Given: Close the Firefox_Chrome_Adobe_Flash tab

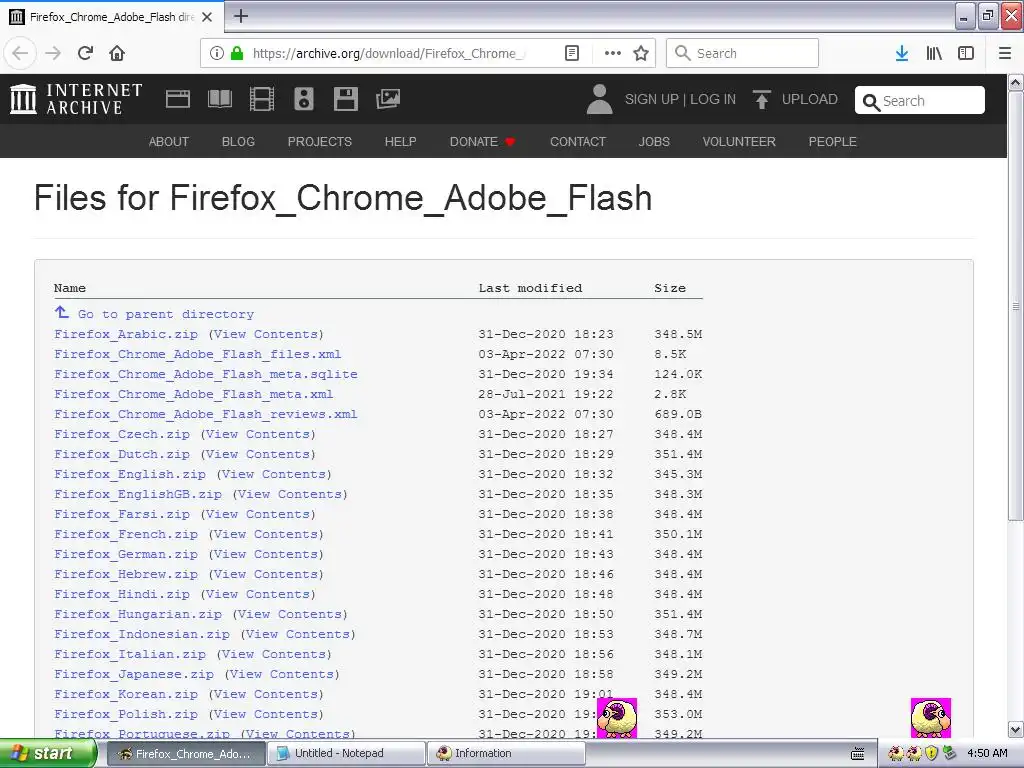Looking at the screenshot, I should click(x=207, y=17).
